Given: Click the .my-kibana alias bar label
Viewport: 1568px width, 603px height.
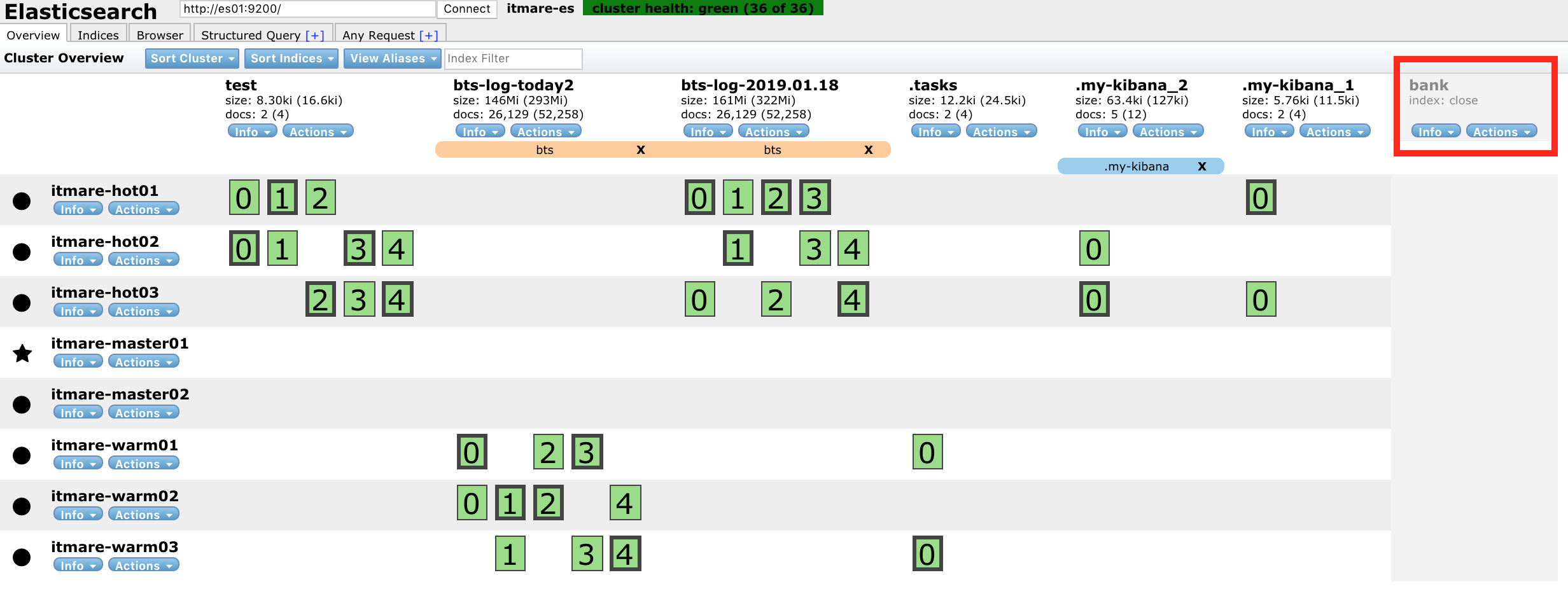Looking at the screenshot, I should [1137, 166].
